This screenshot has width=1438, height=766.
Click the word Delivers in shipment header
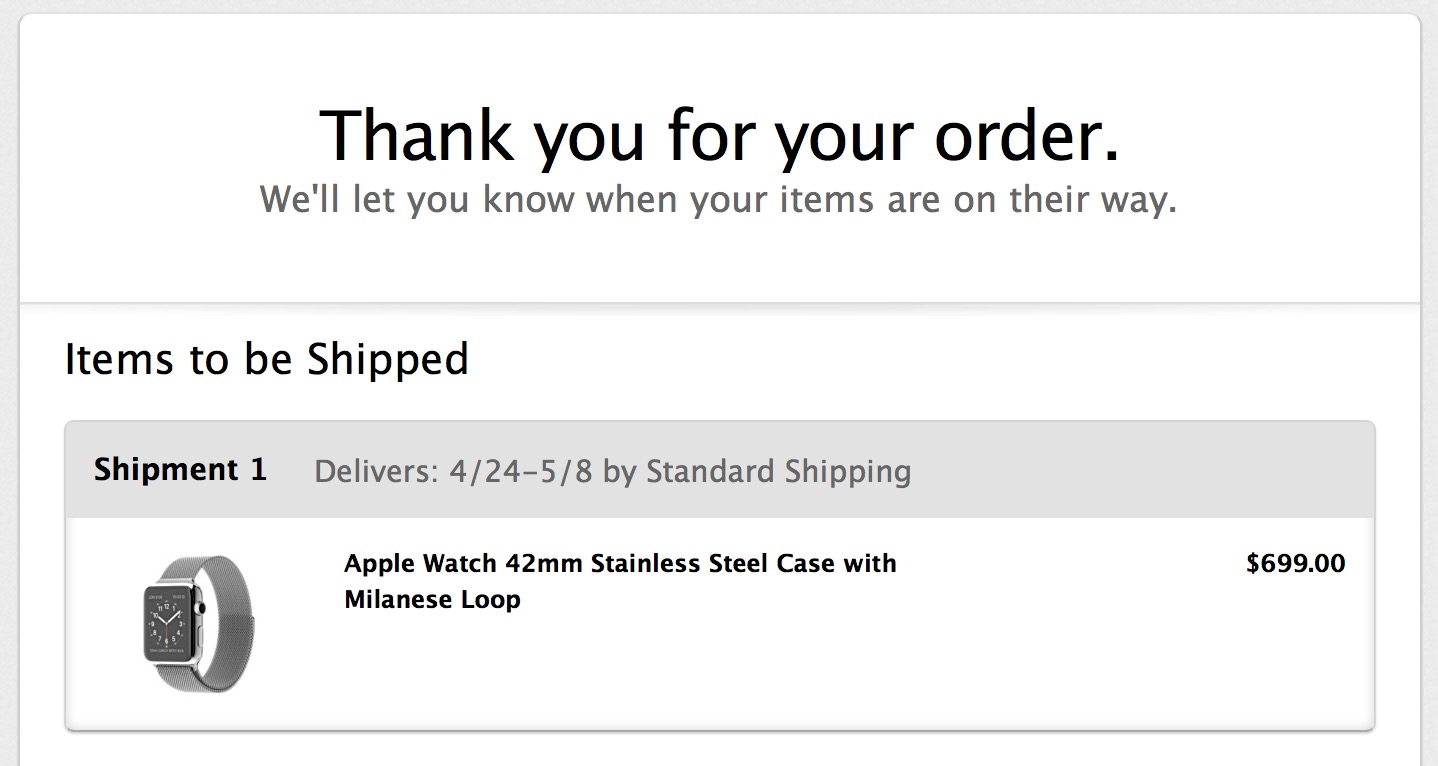[376, 471]
